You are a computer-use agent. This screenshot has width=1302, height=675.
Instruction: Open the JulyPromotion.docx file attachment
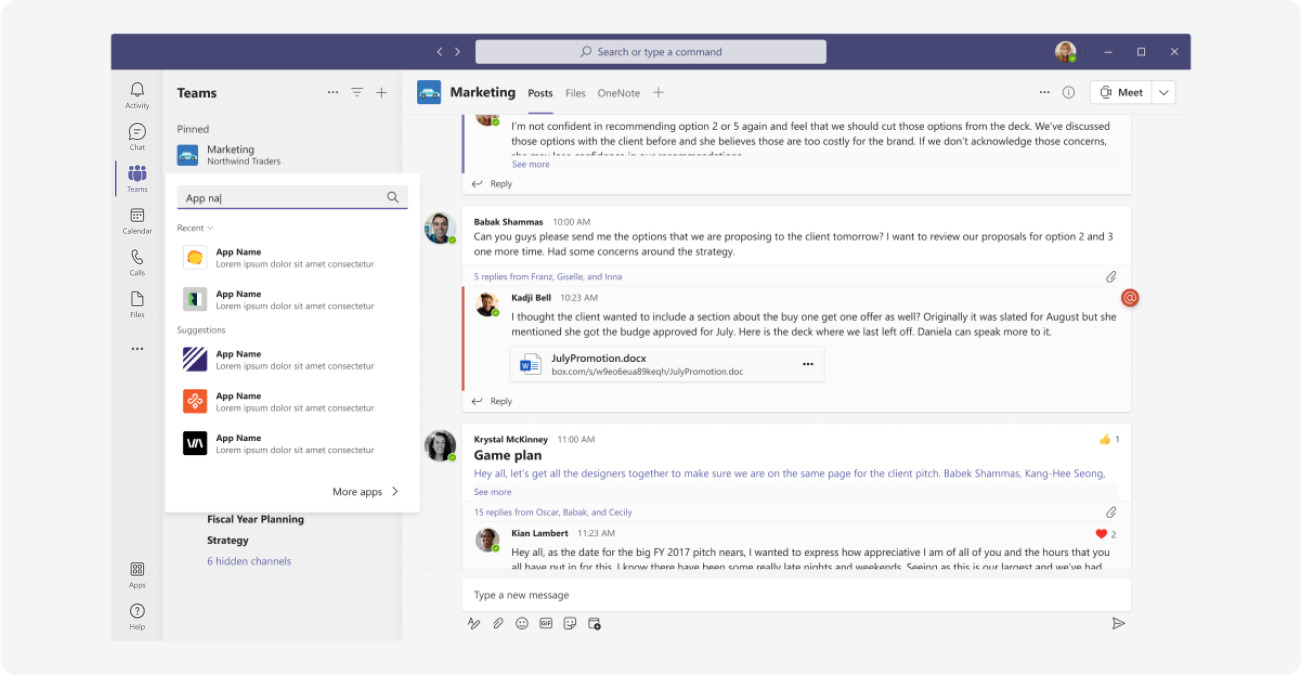[x=667, y=365]
